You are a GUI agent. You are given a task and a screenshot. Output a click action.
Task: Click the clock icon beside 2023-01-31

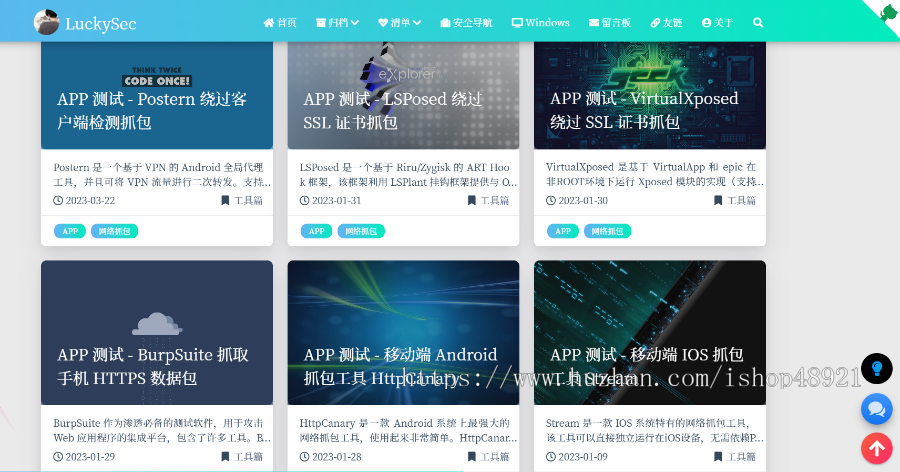point(304,200)
